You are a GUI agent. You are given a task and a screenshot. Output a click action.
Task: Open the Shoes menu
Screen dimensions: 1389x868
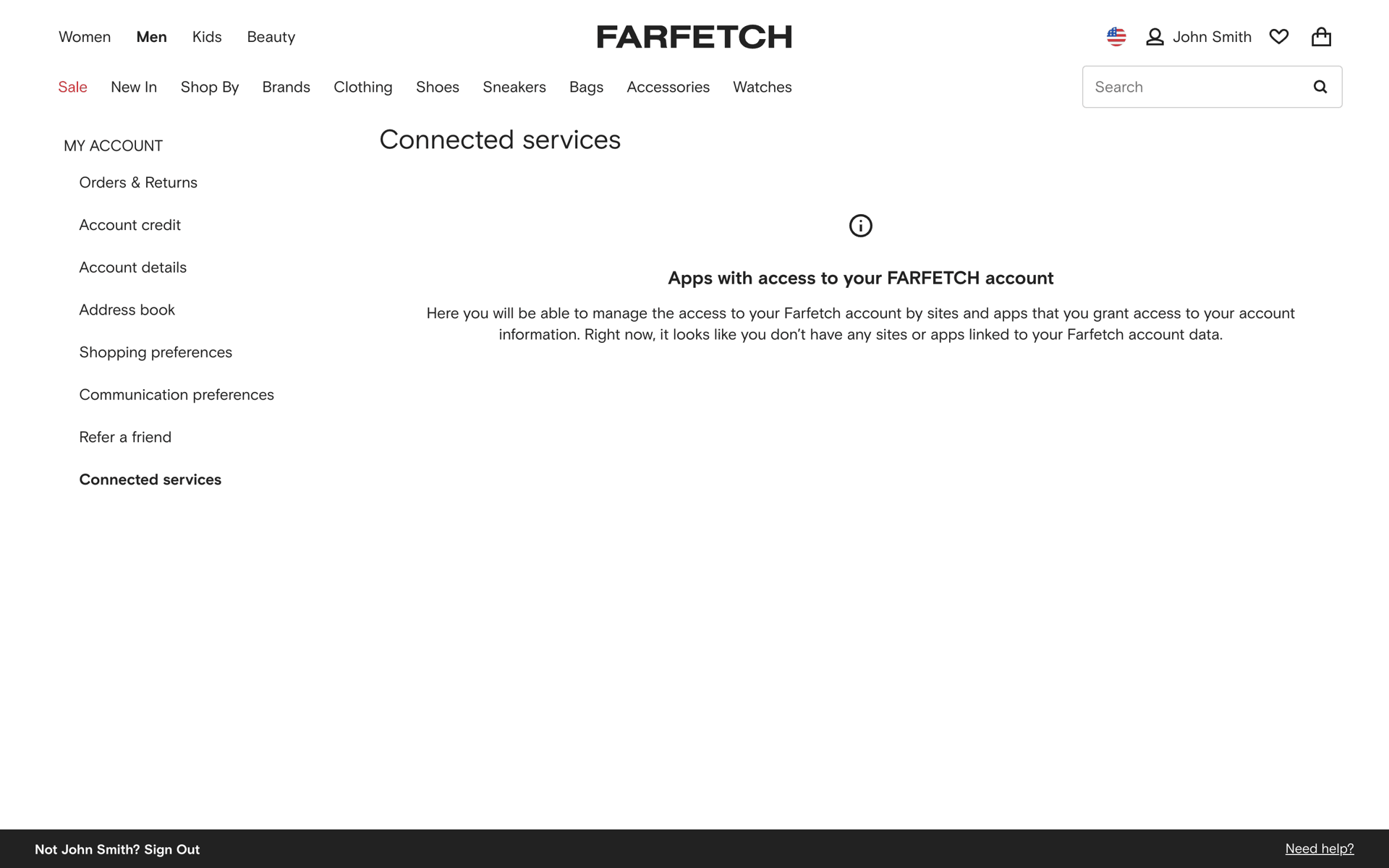click(438, 87)
